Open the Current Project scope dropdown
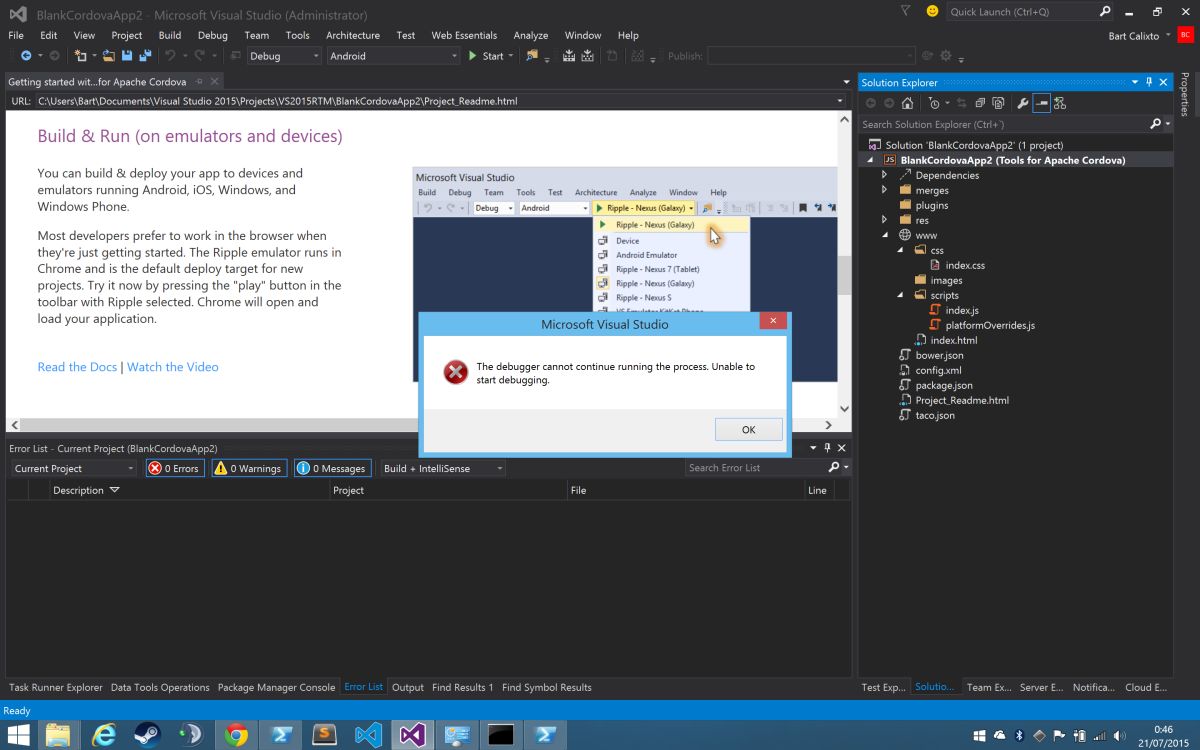Viewport: 1200px width, 750px height. [x=74, y=468]
